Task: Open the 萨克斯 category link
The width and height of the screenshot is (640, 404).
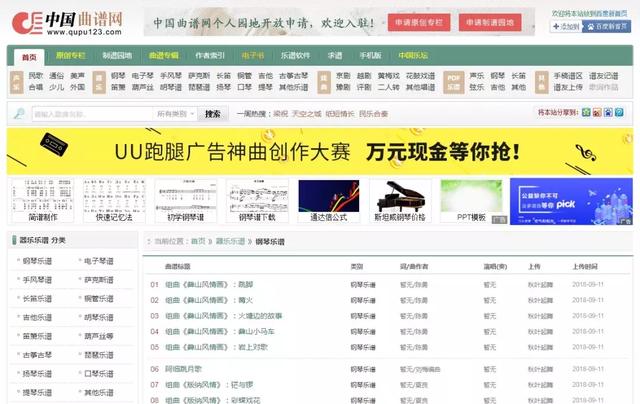Action: 199,76
